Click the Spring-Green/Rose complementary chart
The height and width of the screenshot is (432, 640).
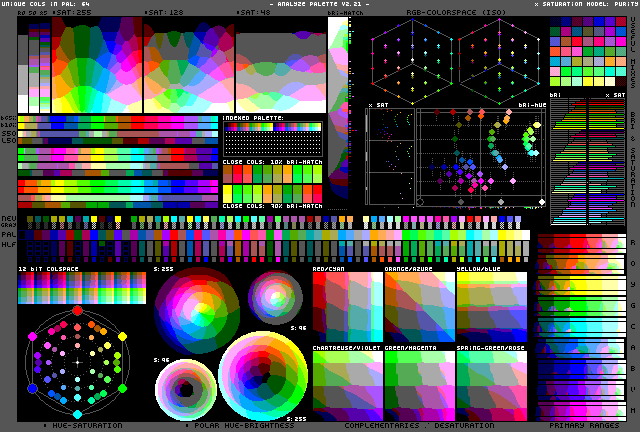(x=491, y=383)
